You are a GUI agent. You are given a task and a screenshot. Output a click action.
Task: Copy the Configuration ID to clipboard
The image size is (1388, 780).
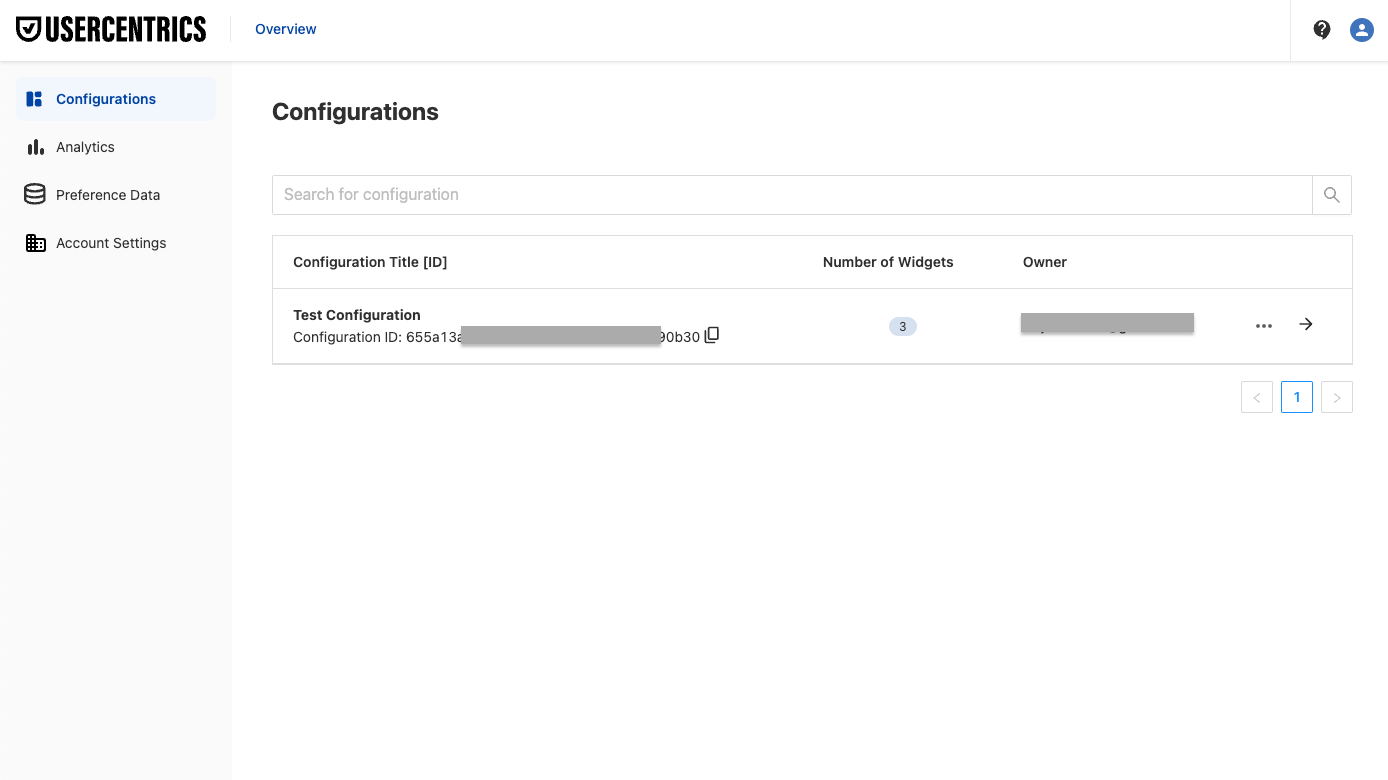coord(712,335)
